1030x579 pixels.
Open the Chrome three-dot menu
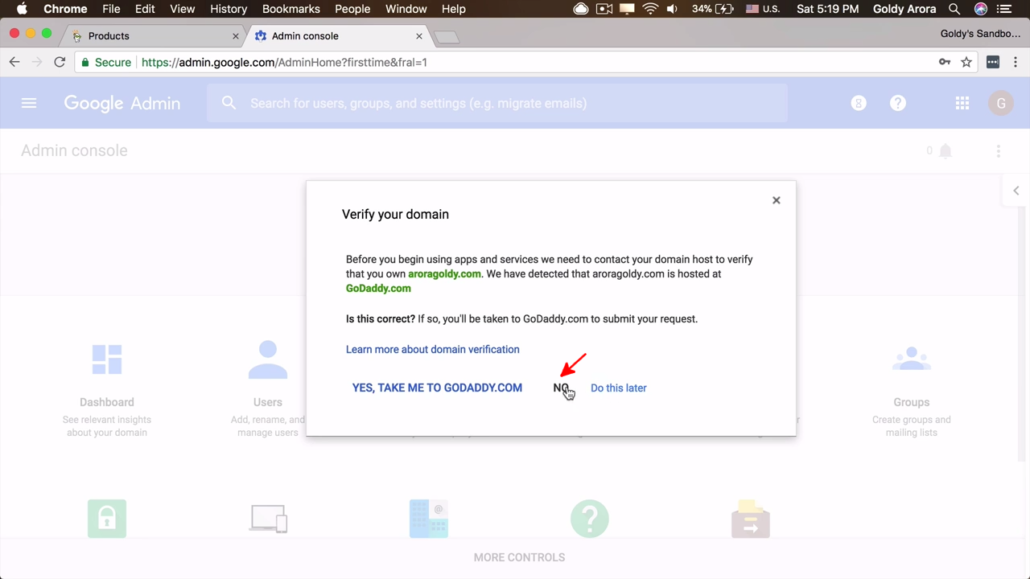tap(1016, 62)
